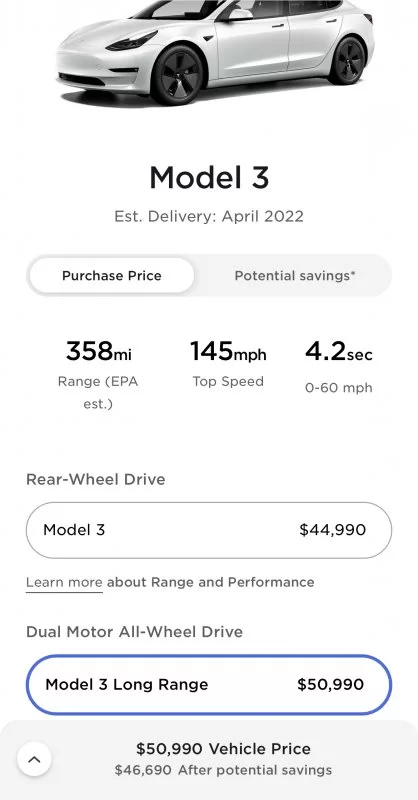This screenshot has width=418, height=800.
Task: Click the $44,990 price label
Action: [x=333, y=530]
